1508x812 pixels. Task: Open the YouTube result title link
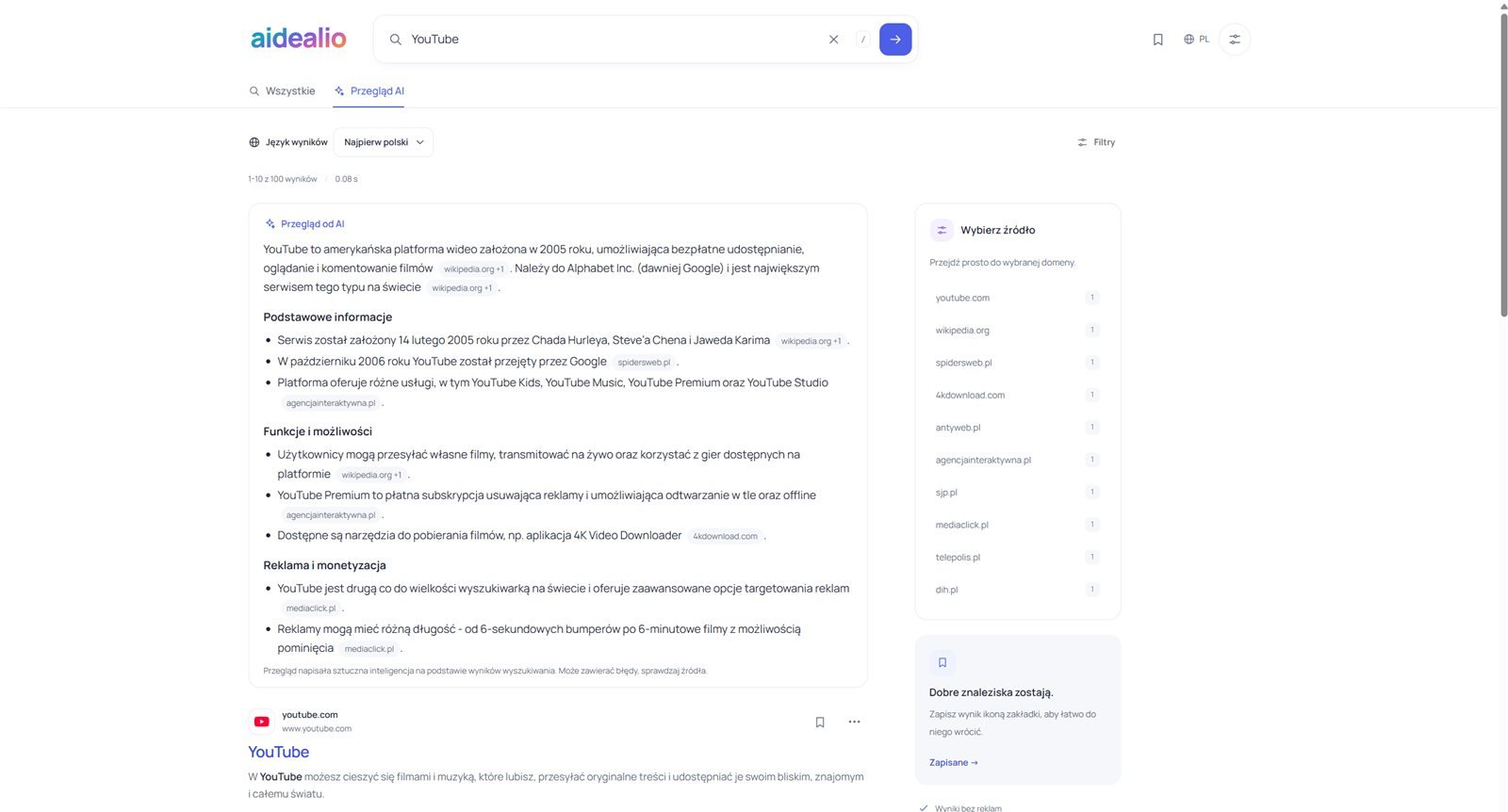click(278, 752)
